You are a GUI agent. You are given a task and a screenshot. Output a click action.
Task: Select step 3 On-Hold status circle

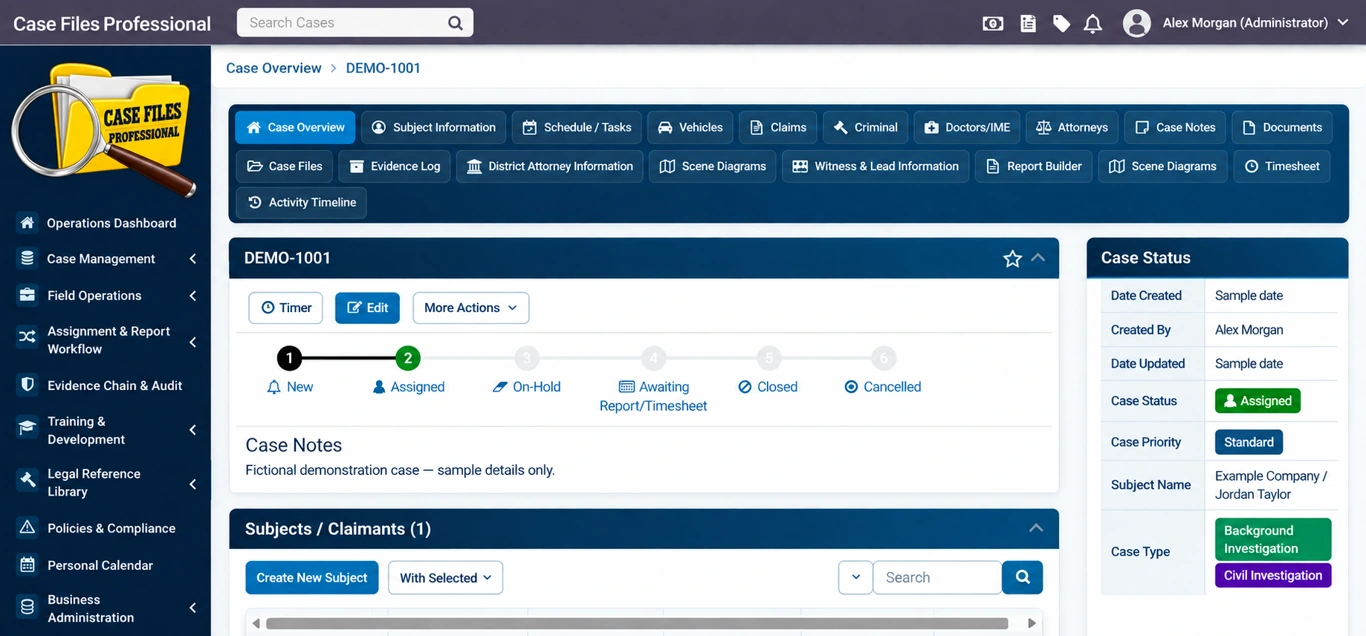(x=527, y=358)
